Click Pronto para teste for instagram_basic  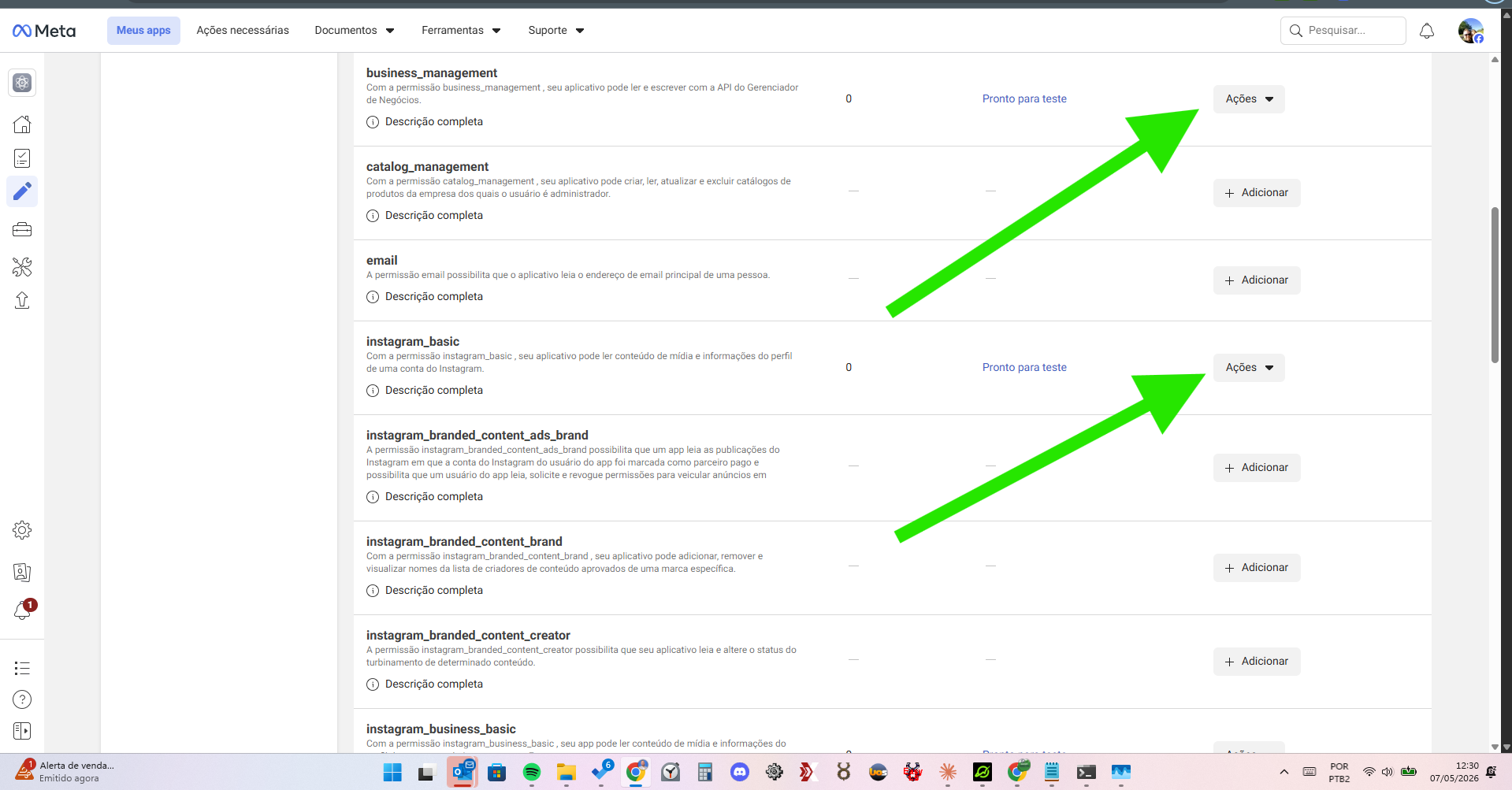pos(1024,368)
